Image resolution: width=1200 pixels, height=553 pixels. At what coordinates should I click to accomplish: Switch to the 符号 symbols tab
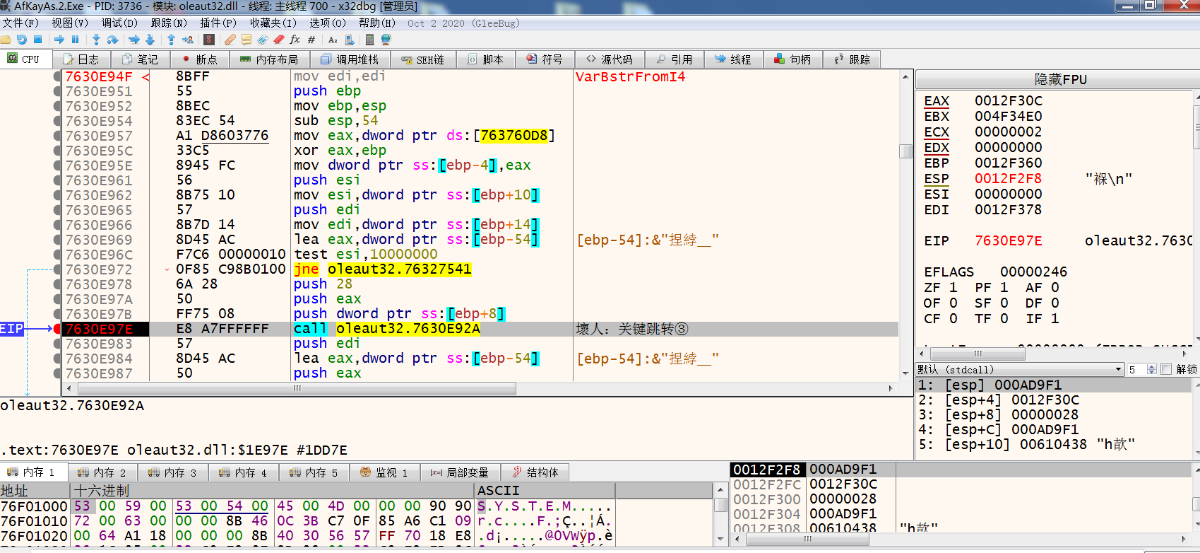tap(545, 59)
